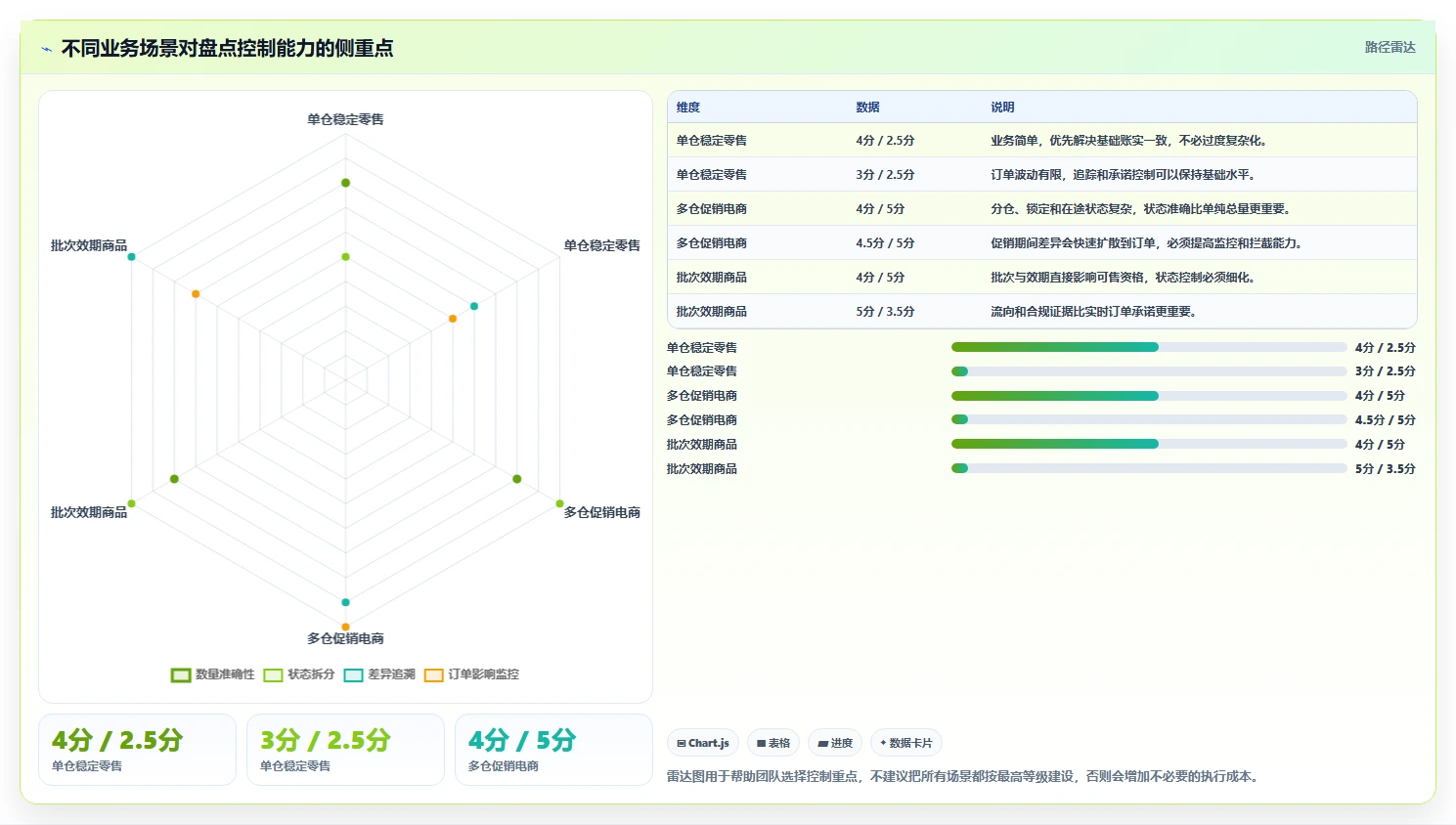Click the top radar axis label 单仓稳定零售

click(x=345, y=119)
